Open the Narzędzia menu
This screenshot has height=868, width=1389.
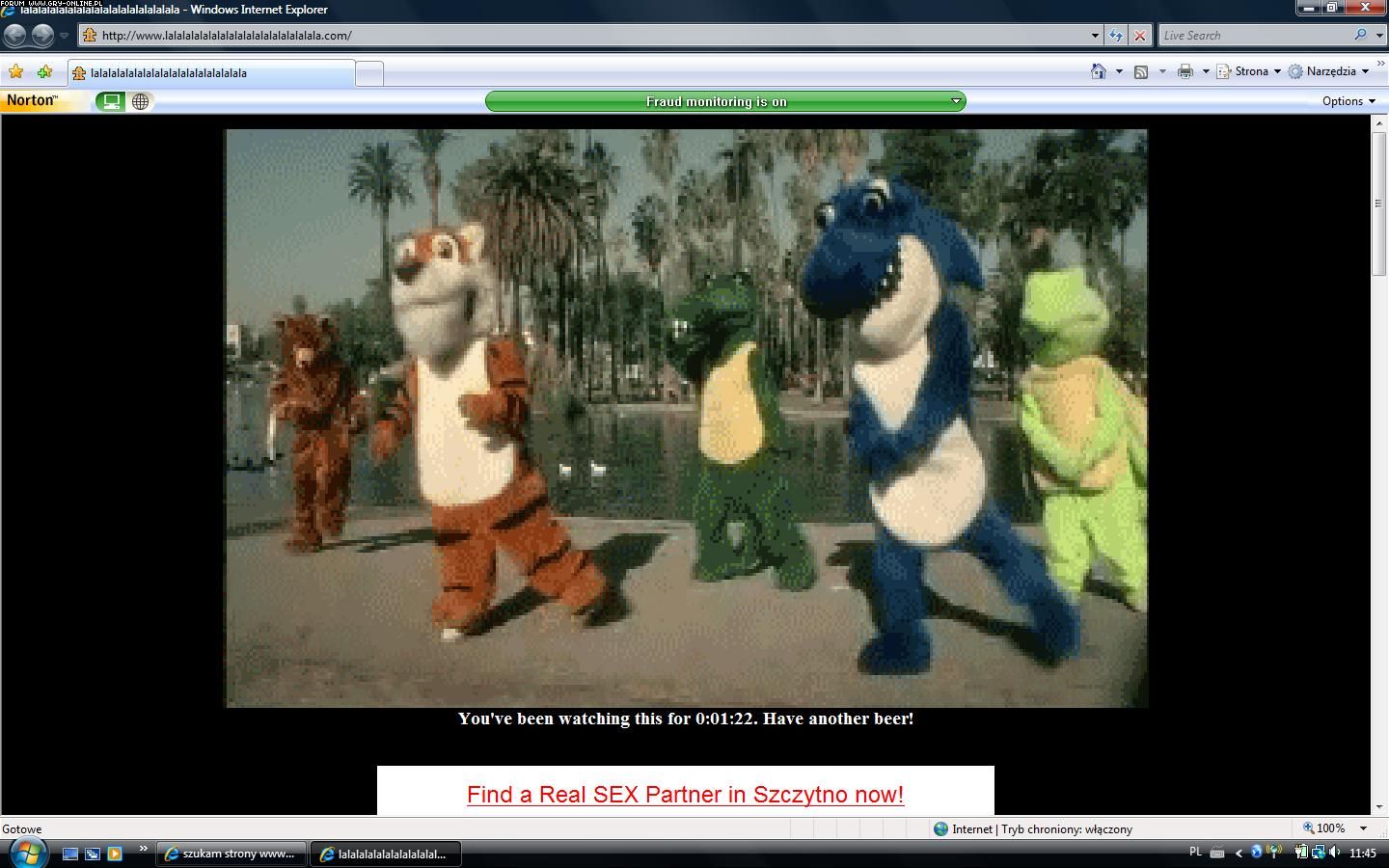coord(1330,71)
